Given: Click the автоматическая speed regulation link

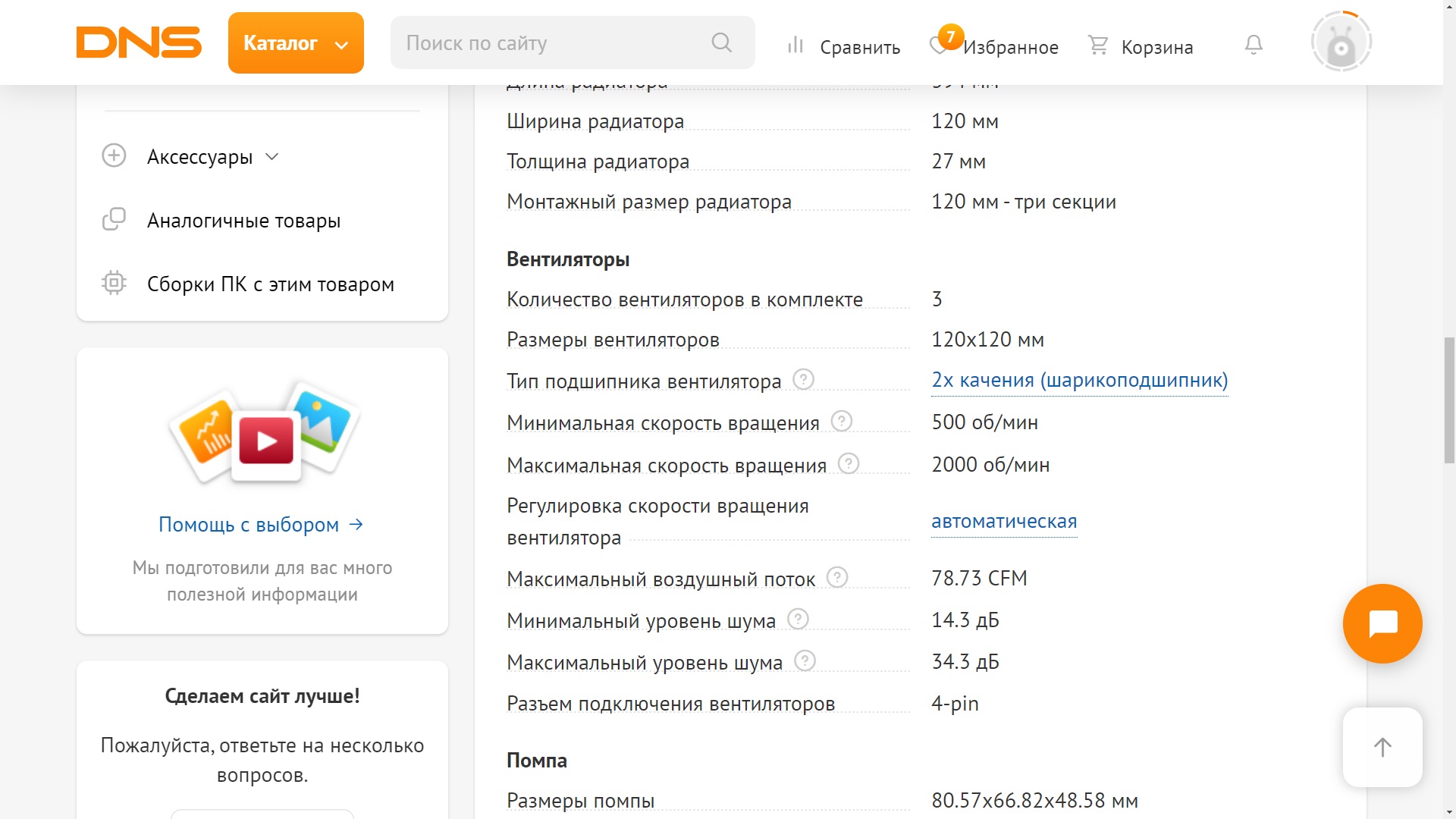Looking at the screenshot, I should [1004, 521].
